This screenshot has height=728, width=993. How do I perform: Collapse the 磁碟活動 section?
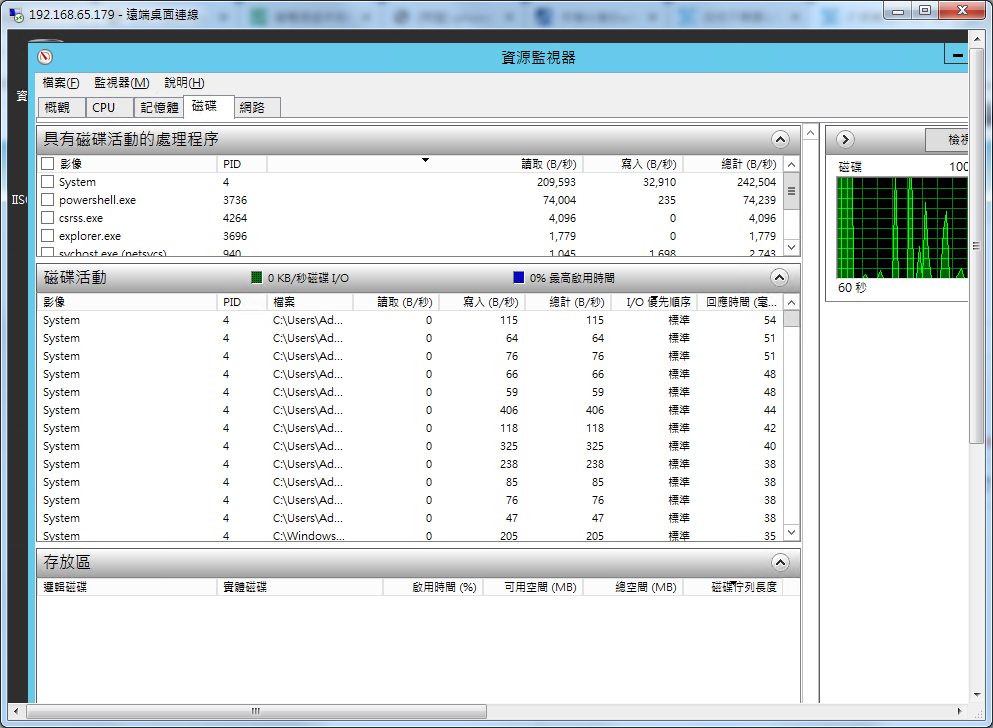[x=780, y=277]
